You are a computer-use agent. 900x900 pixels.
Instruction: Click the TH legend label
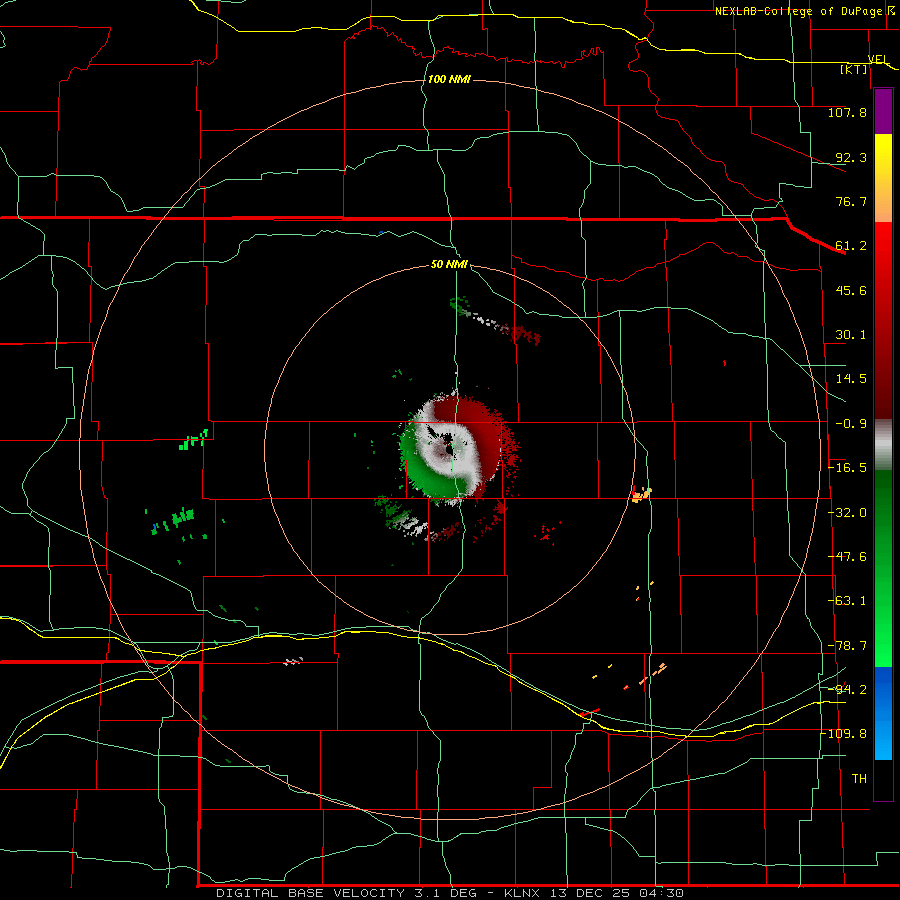click(859, 779)
